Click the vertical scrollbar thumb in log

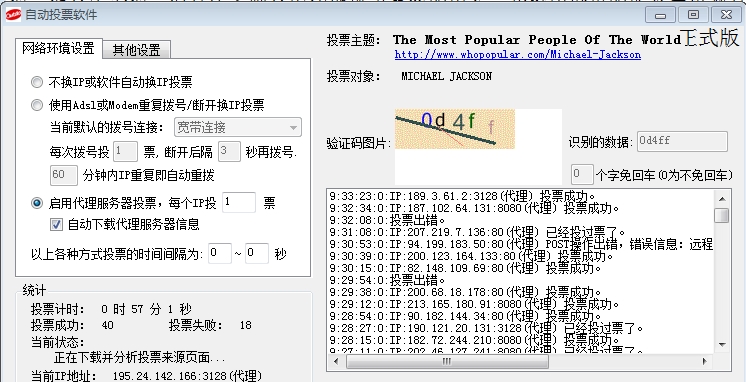722,215
